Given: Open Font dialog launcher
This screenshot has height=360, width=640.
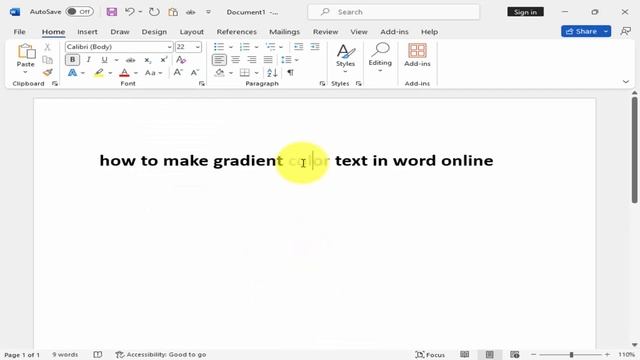Looking at the screenshot, I should 202,84.
